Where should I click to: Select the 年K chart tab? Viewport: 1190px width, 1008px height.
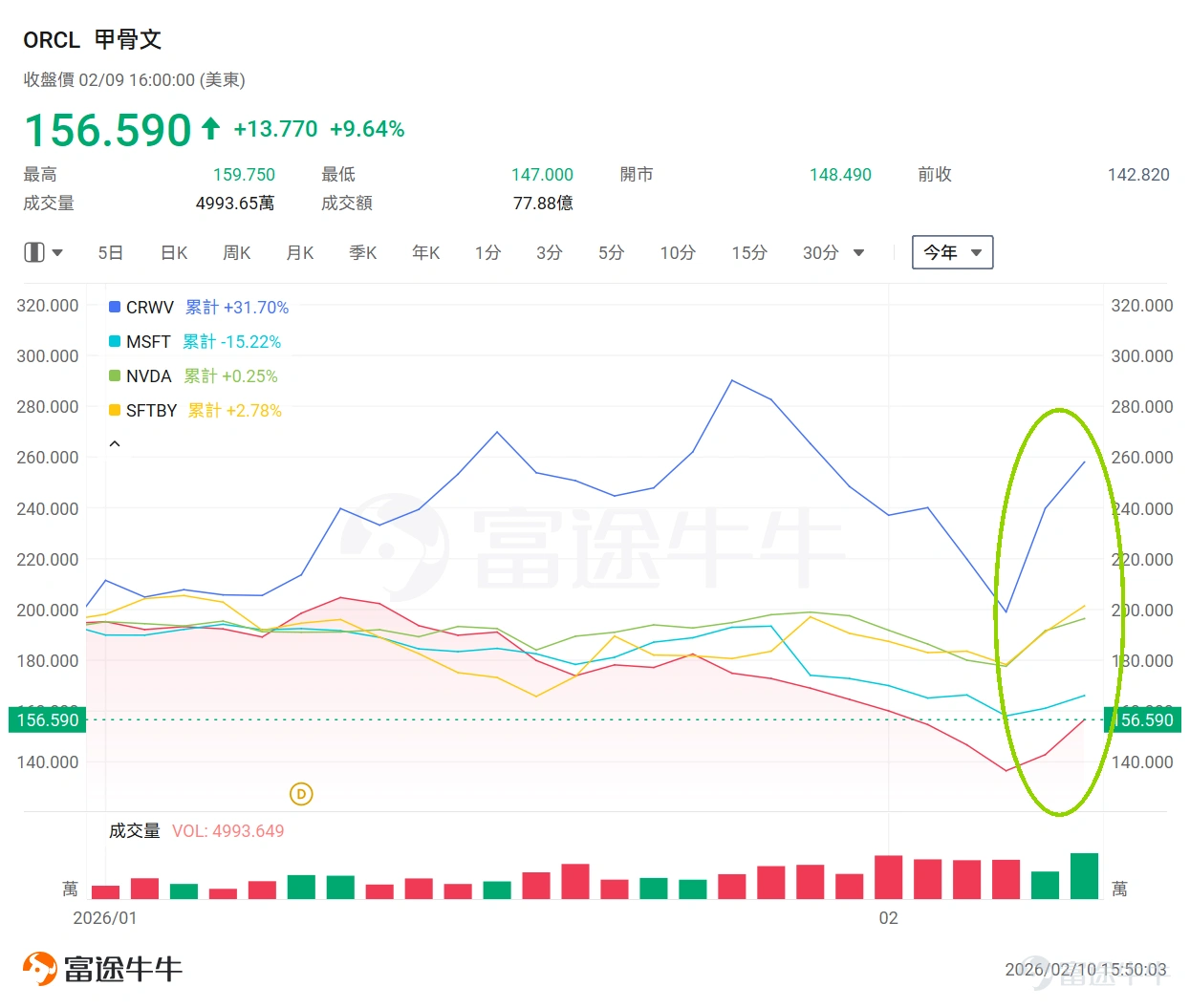tap(426, 253)
